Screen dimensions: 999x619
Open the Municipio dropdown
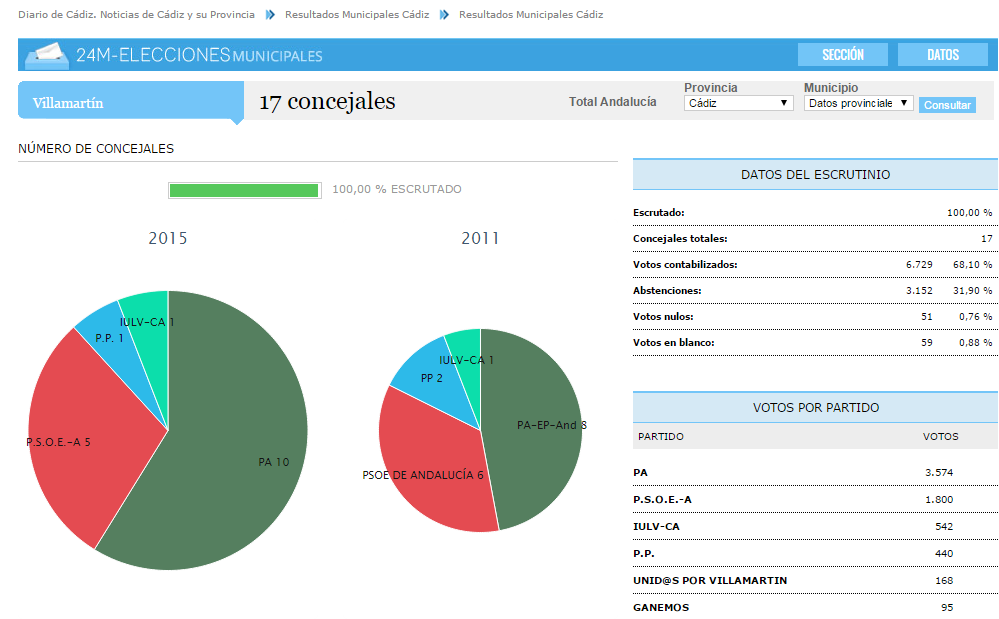pyautogui.click(x=858, y=103)
